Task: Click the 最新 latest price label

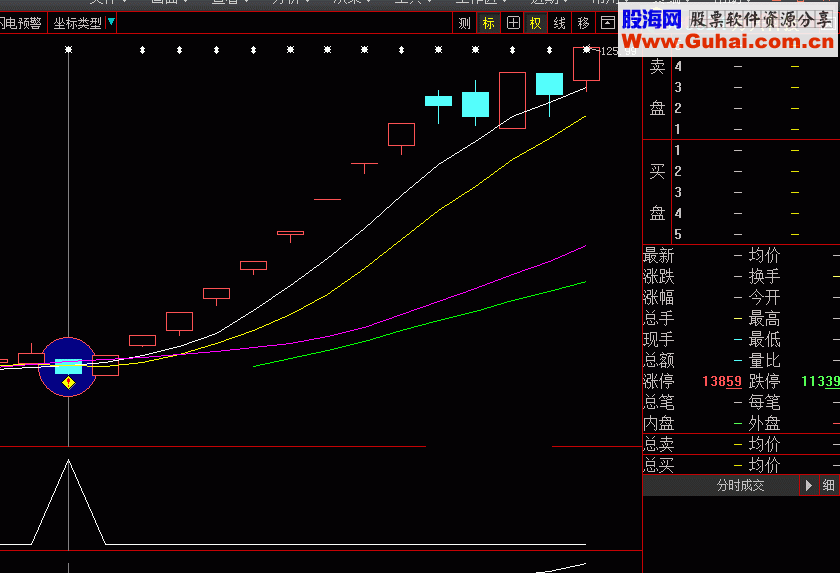Action: pos(658,255)
